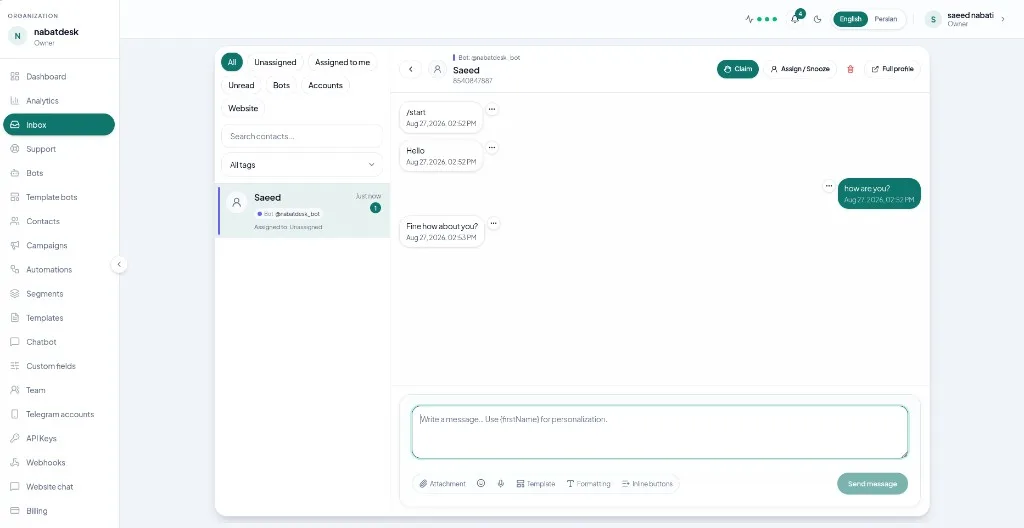Open the Dashboard sidebar item

(59, 76)
